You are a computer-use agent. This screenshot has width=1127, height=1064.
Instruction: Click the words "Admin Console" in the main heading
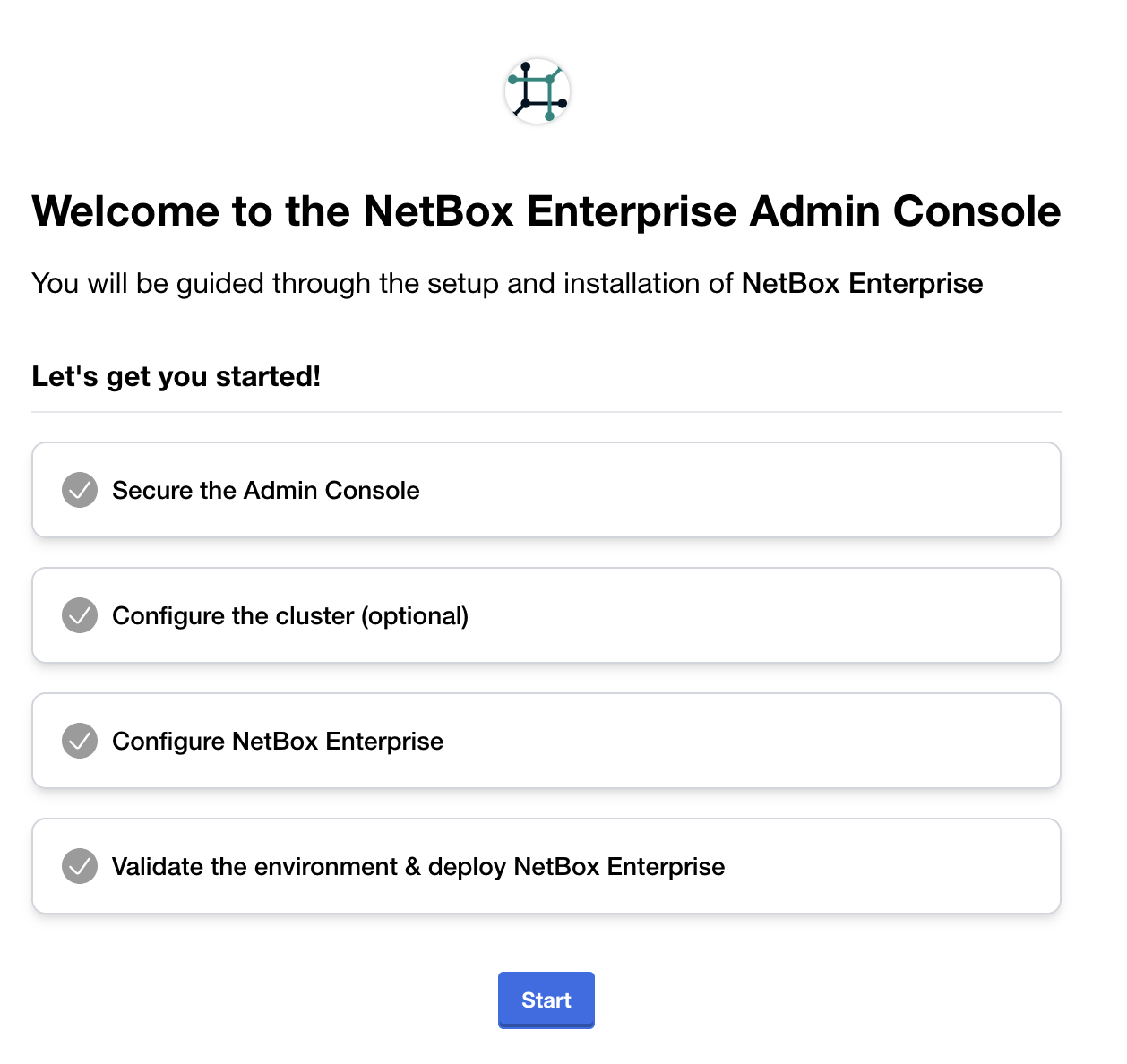[905, 212]
